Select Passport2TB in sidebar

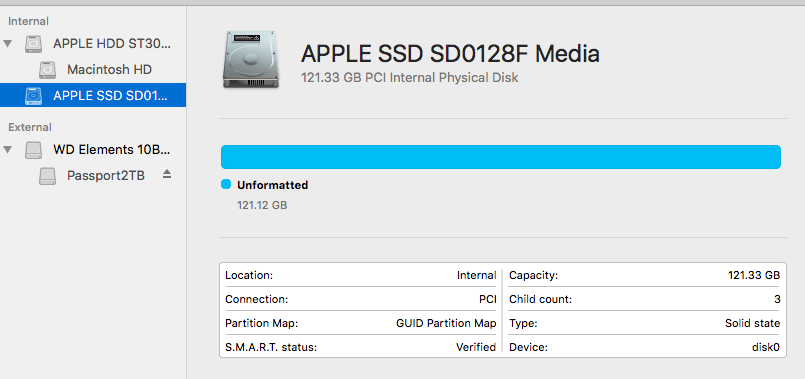pyautogui.click(x=106, y=176)
